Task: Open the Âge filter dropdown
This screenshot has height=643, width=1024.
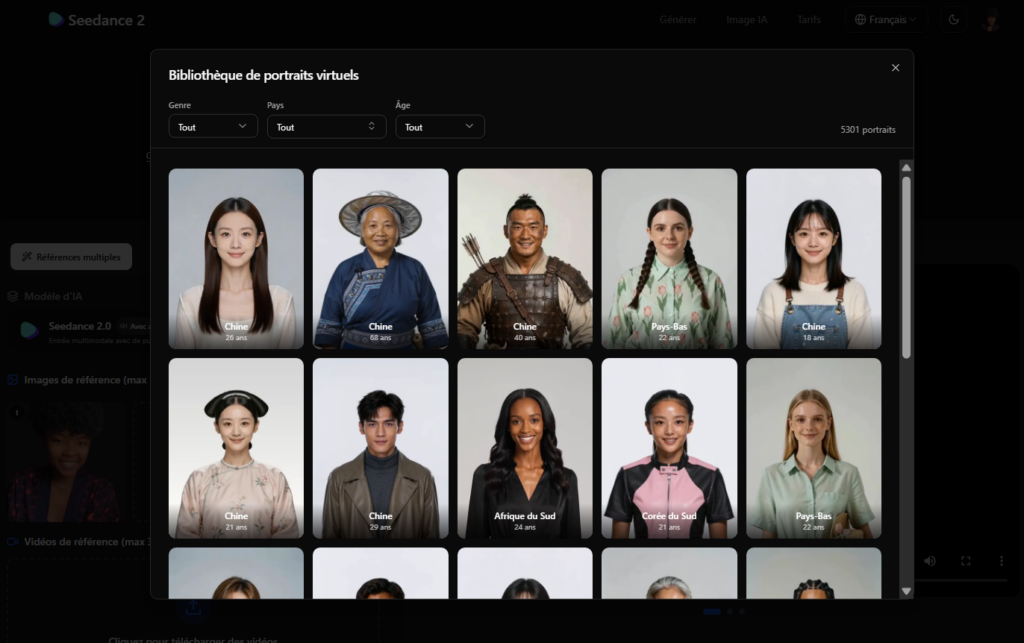Action: pos(440,126)
